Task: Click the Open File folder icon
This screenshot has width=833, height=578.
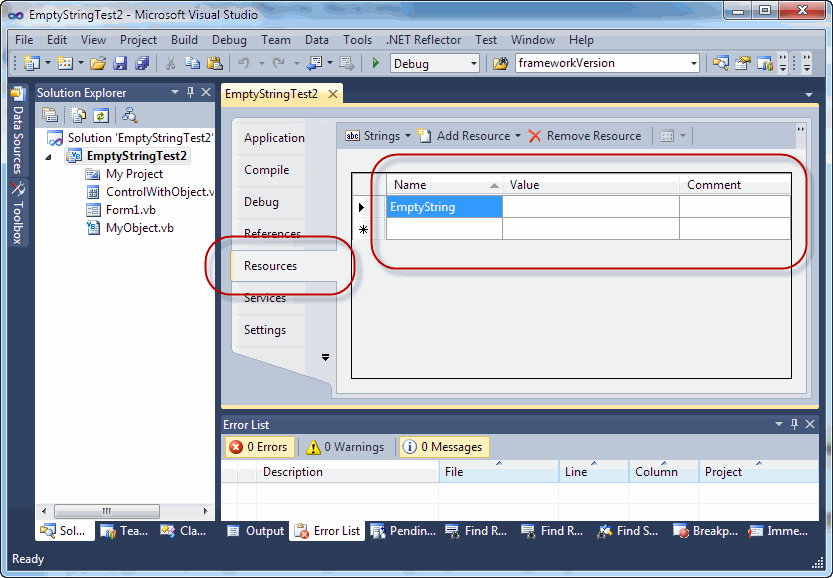Action: 98,63
